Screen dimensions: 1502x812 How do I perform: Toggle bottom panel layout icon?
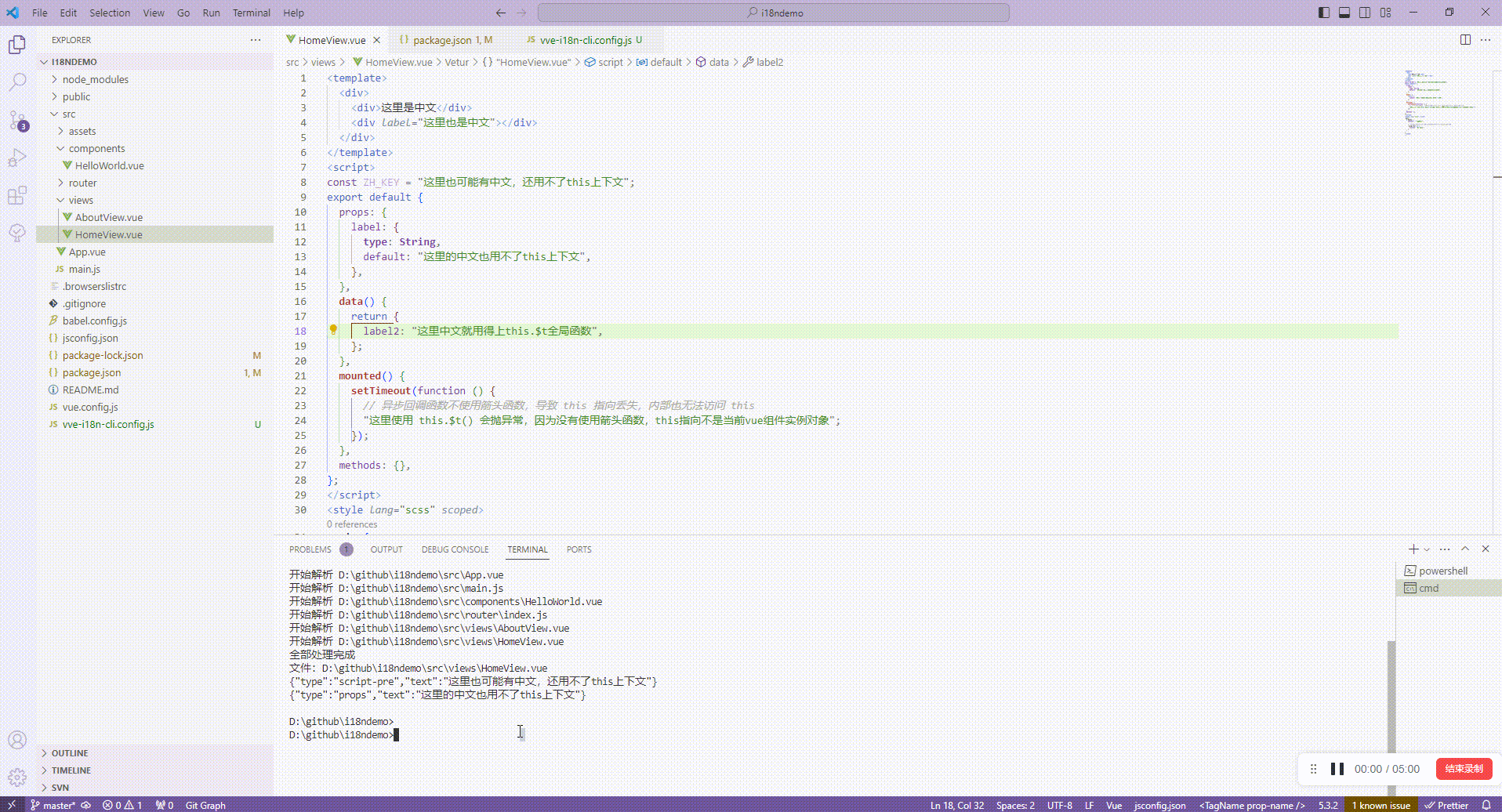[1344, 13]
